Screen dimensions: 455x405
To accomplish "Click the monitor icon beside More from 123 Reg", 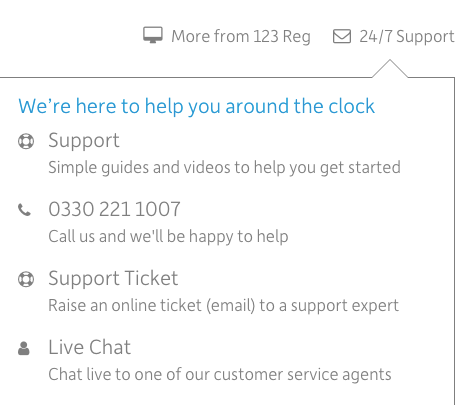I will click(x=153, y=35).
